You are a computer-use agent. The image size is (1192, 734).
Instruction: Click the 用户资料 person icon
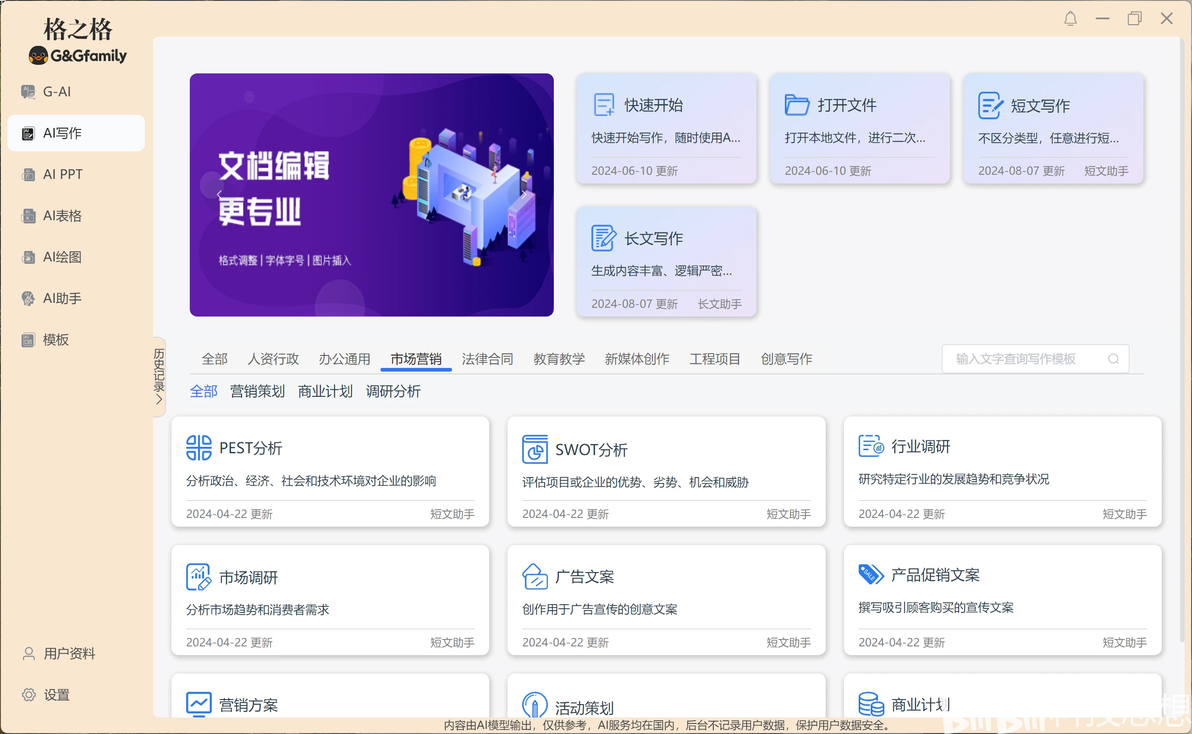(29, 653)
